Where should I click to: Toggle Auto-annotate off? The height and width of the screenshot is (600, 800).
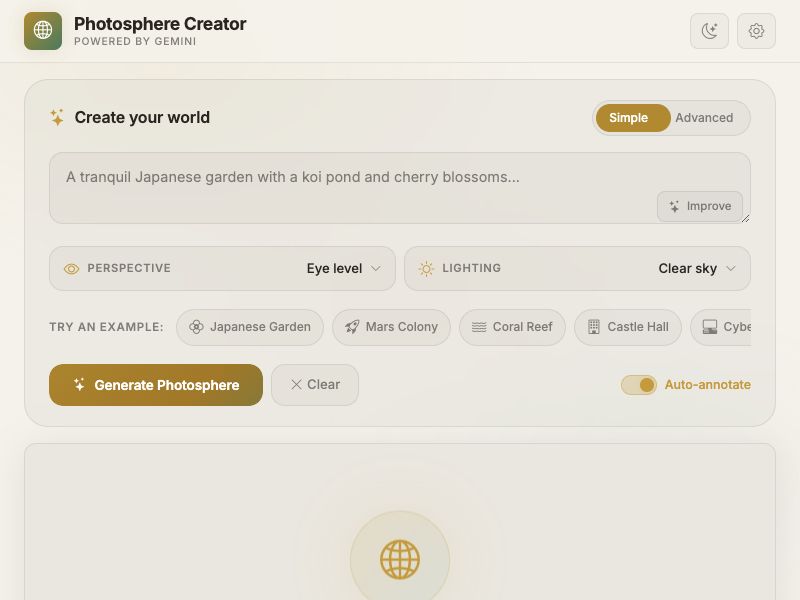click(639, 384)
